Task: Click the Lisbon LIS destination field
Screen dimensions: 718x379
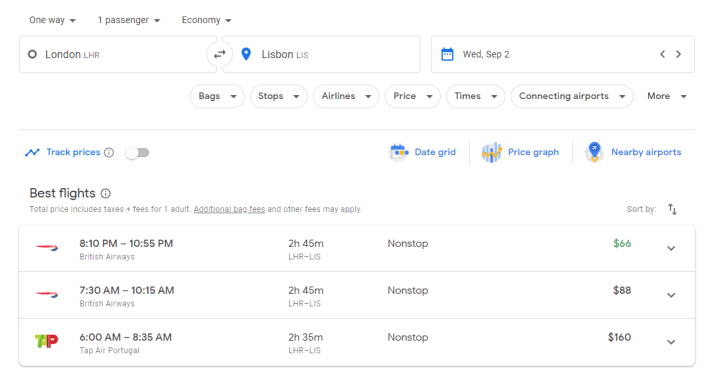Action: [x=321, y=54]
